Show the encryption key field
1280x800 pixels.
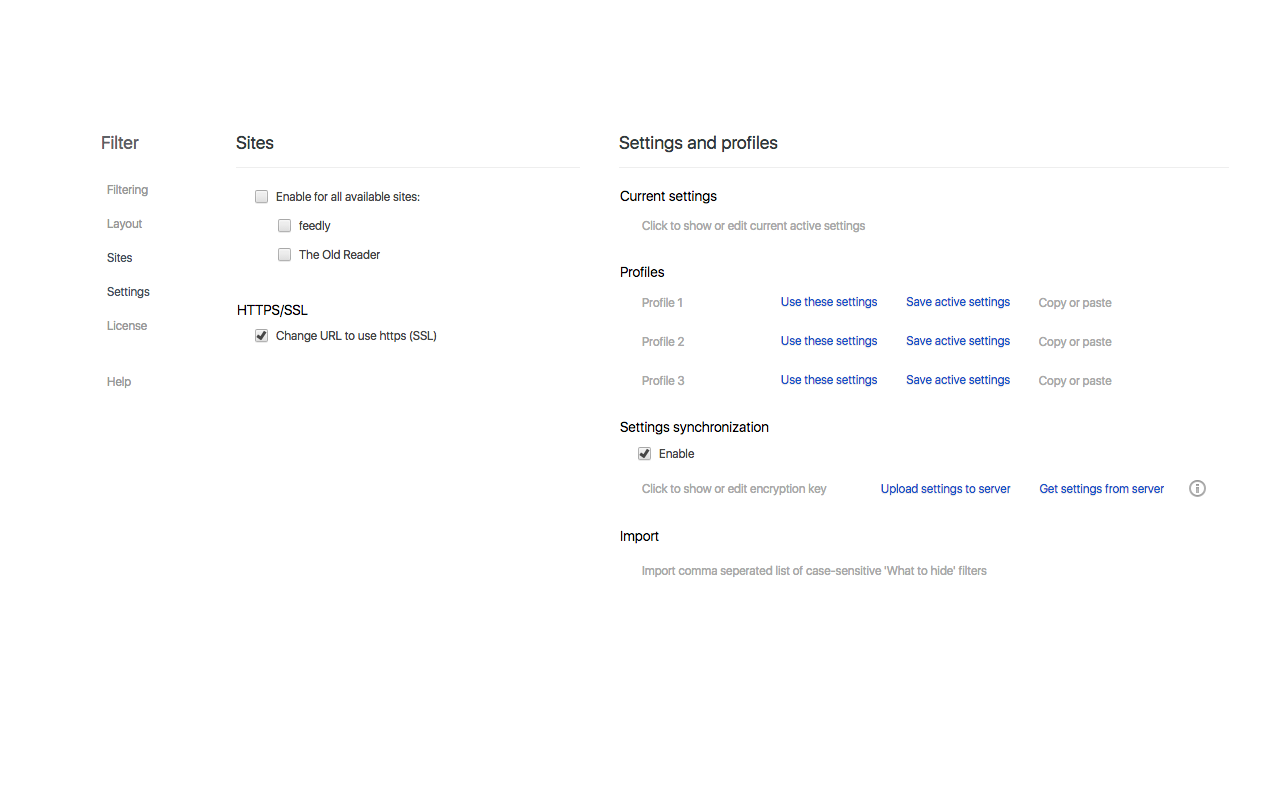click(734, 489)
